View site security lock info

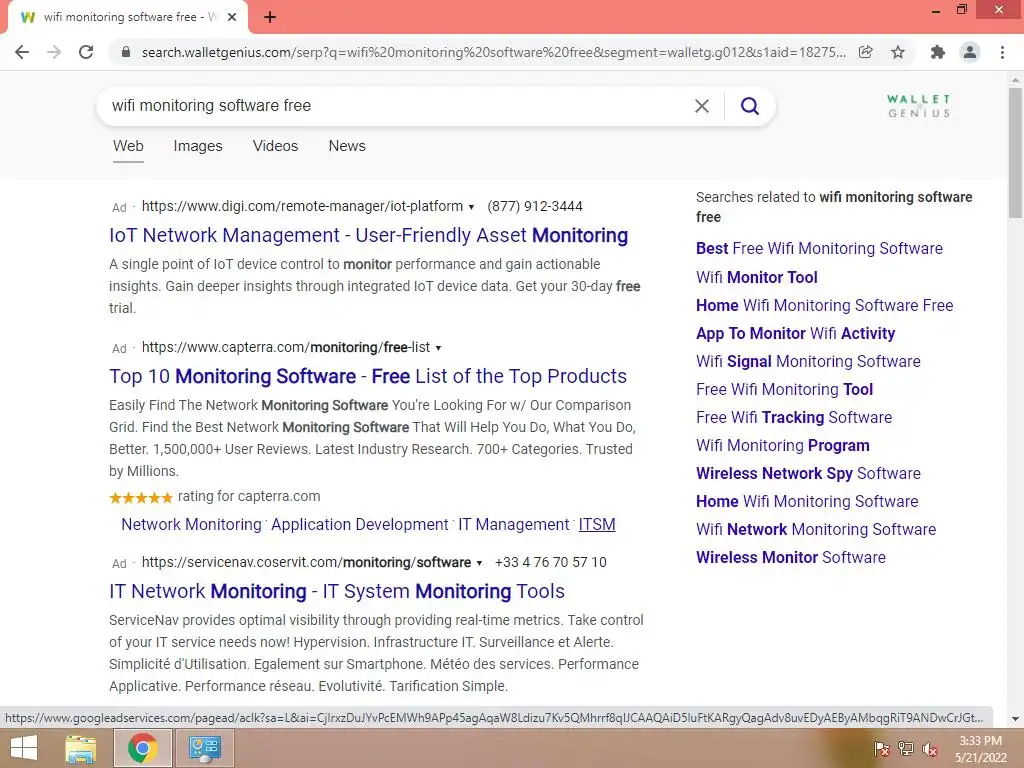pyautogui.click(x=126, y=52)
